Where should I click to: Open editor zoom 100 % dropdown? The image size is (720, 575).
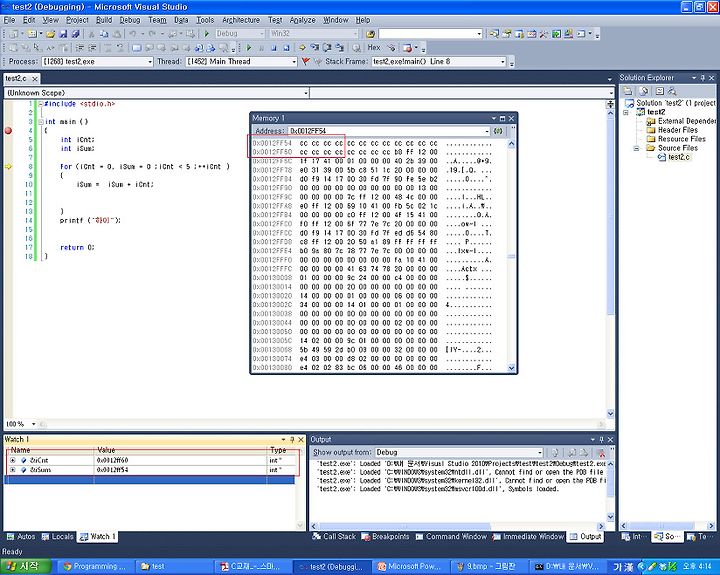pos(34,423)
